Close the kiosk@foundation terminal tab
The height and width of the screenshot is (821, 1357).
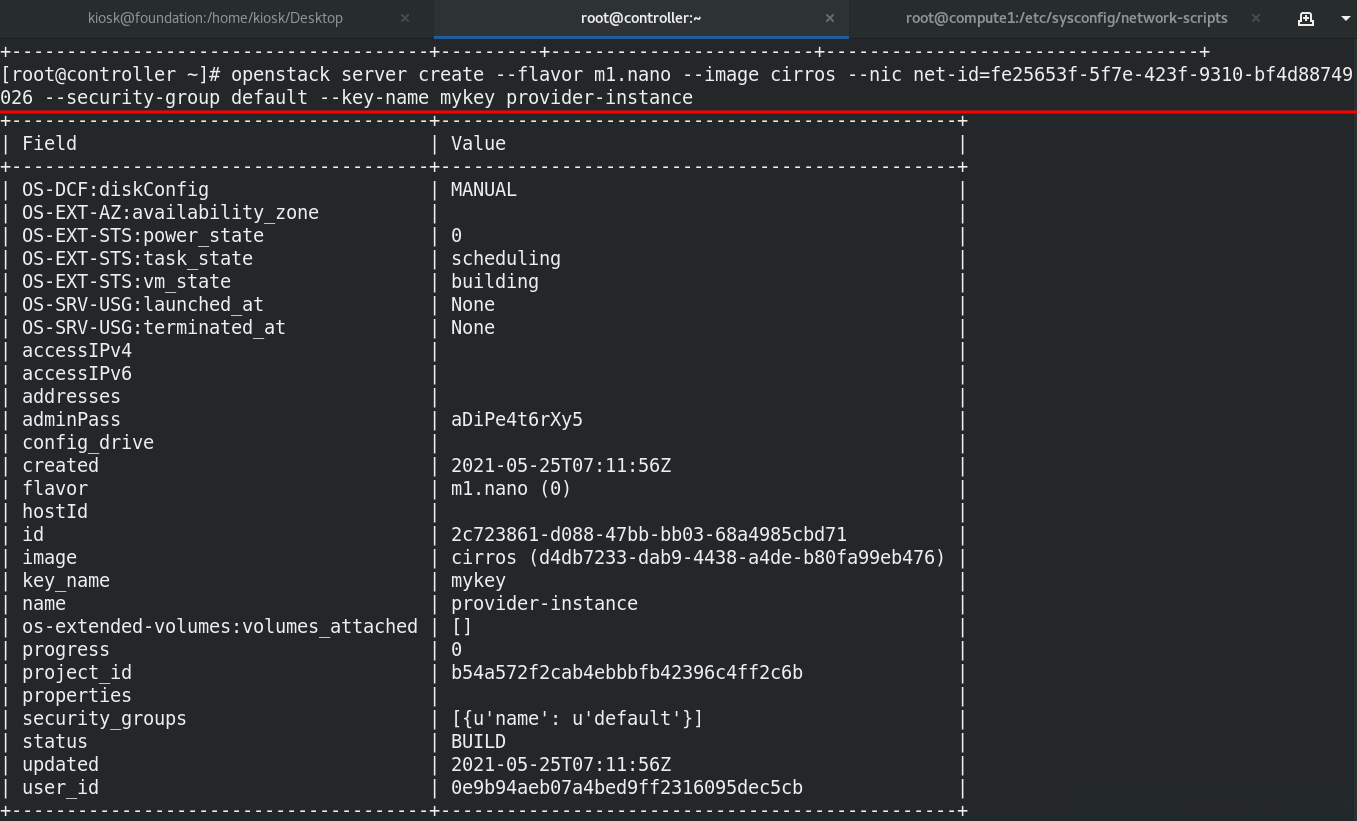coord(405,18)
